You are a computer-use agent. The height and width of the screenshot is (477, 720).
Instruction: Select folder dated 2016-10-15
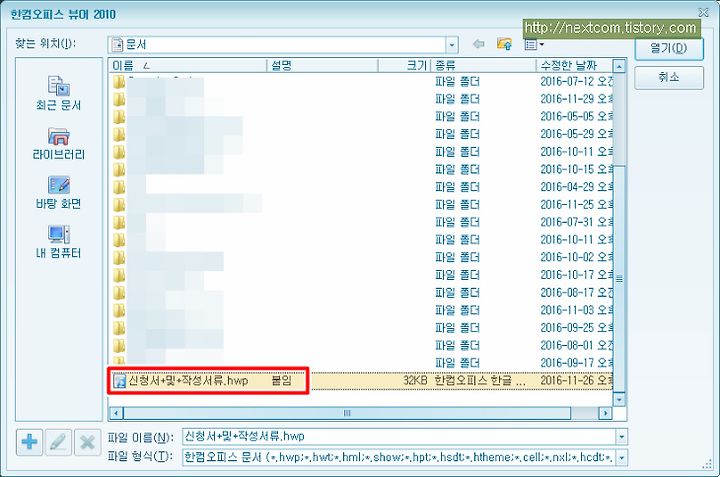[x=361, y=169]
